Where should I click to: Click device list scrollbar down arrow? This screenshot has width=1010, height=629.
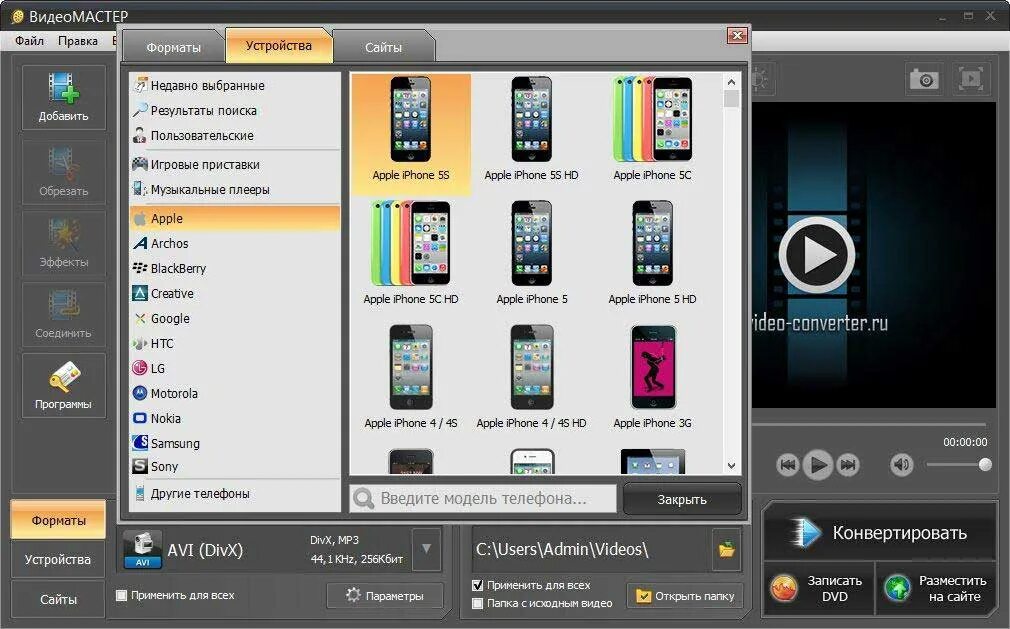[731, 465]
